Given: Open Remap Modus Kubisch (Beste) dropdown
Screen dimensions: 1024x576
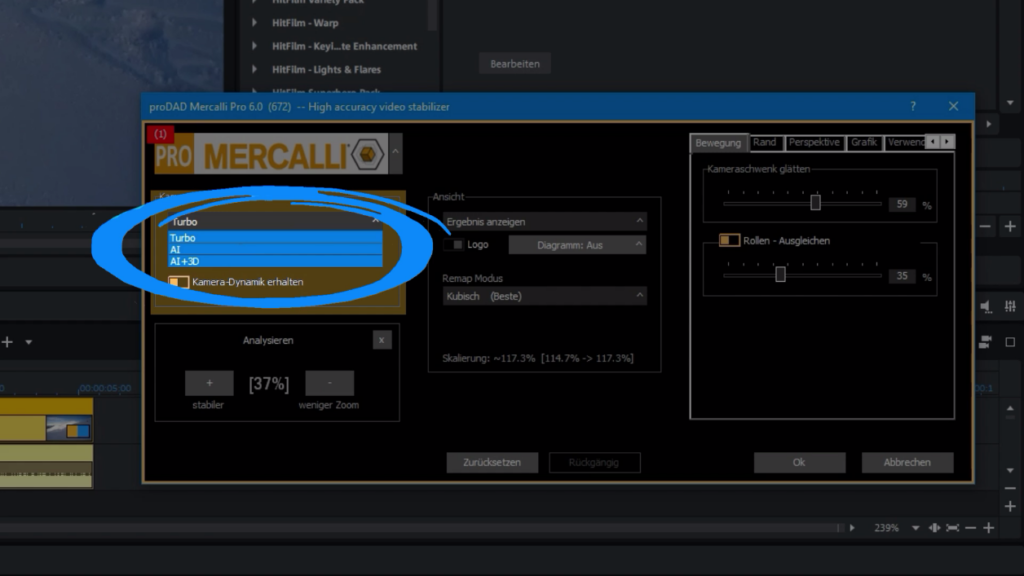Looking at the screenshot, I should 545,296.
